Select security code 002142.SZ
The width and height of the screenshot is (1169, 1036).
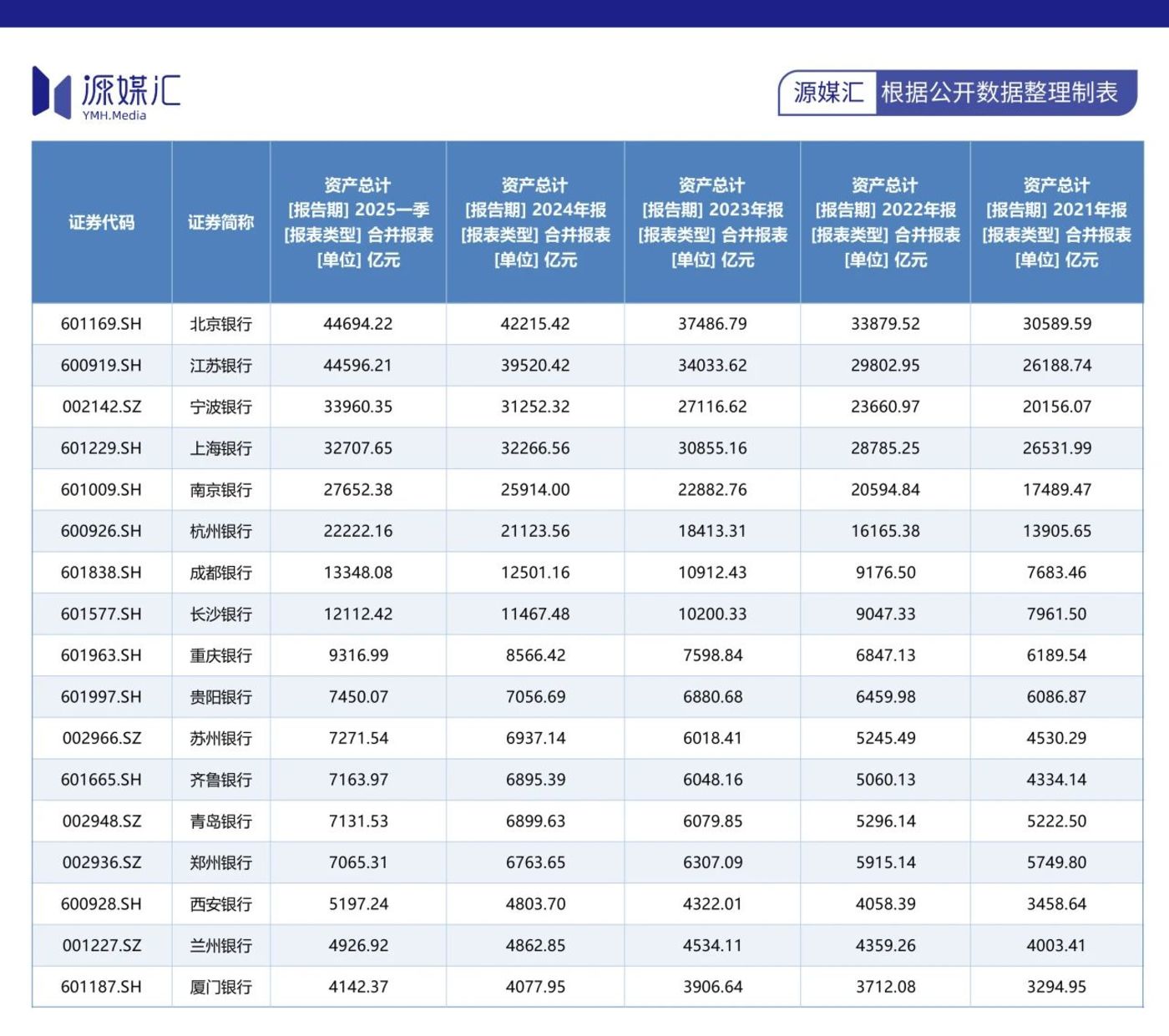click(x=102, y=407)
